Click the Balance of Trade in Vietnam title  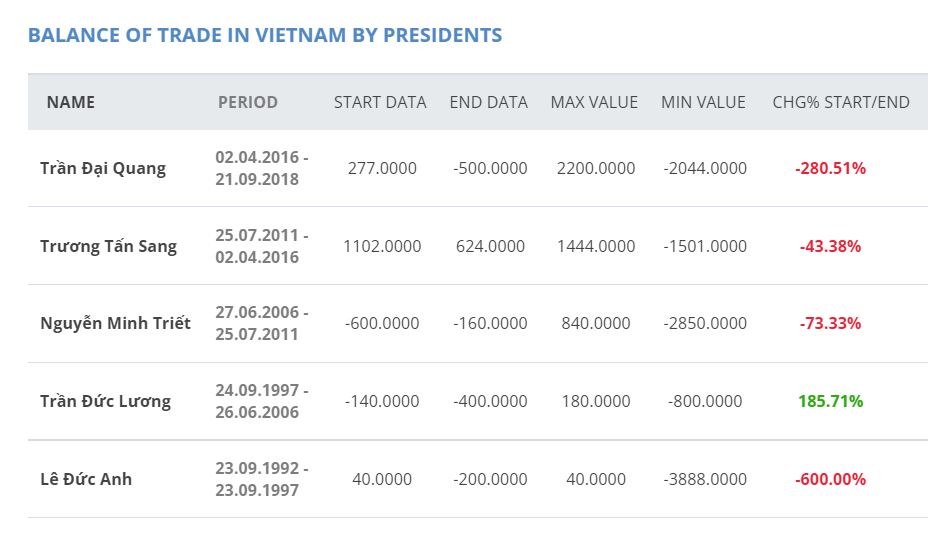[x=265, y=35]
